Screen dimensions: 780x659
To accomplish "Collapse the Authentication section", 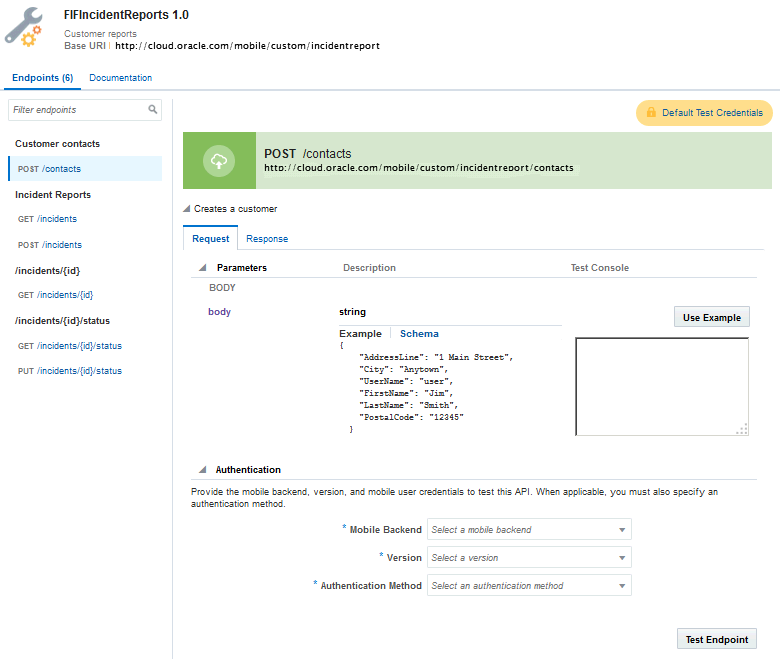I will (x=202, y=470).
